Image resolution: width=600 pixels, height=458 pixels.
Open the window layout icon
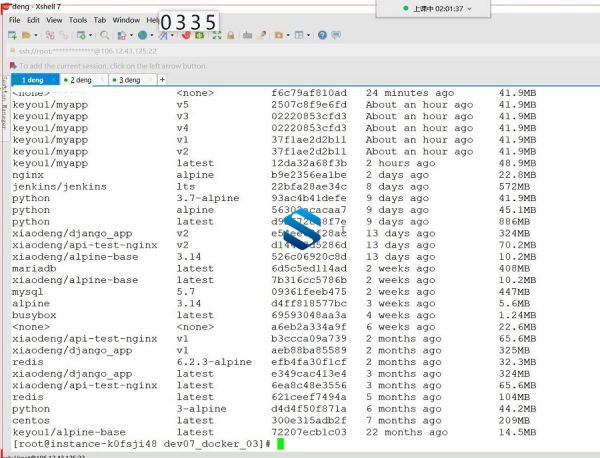coord(299,35)
